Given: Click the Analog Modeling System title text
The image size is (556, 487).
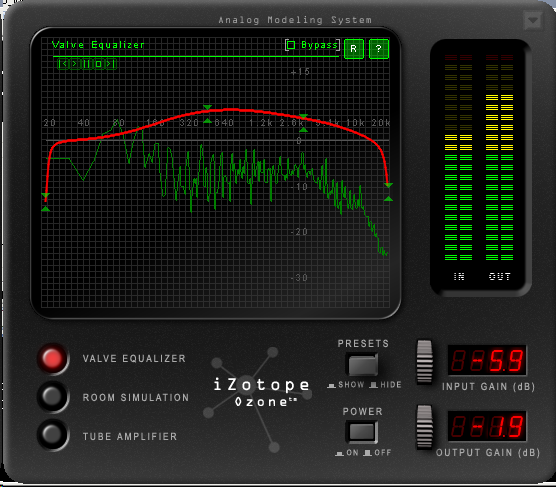Looking at the screenshot, I should pos(295,20).
